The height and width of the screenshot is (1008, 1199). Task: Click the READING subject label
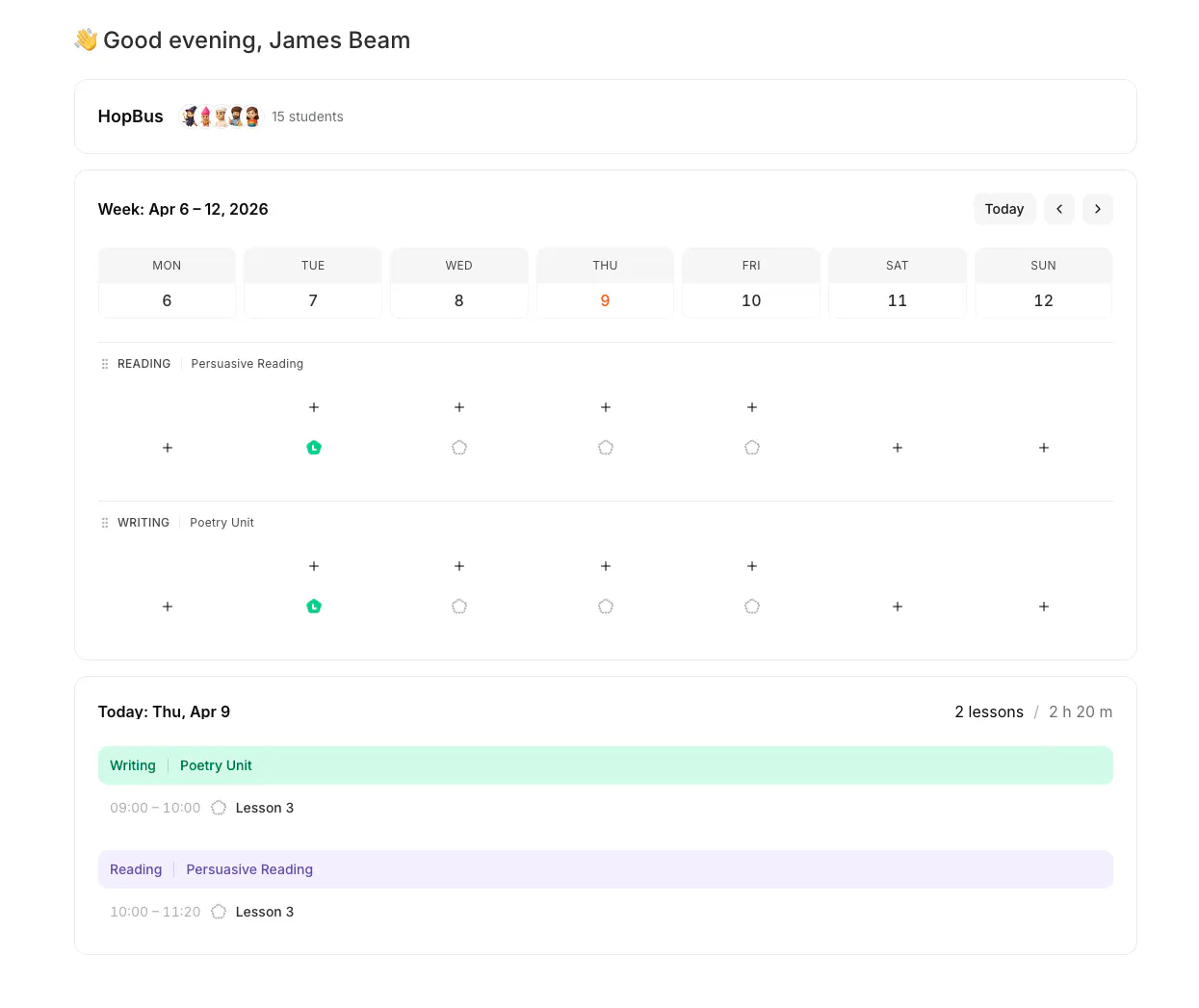pos(144,364)
